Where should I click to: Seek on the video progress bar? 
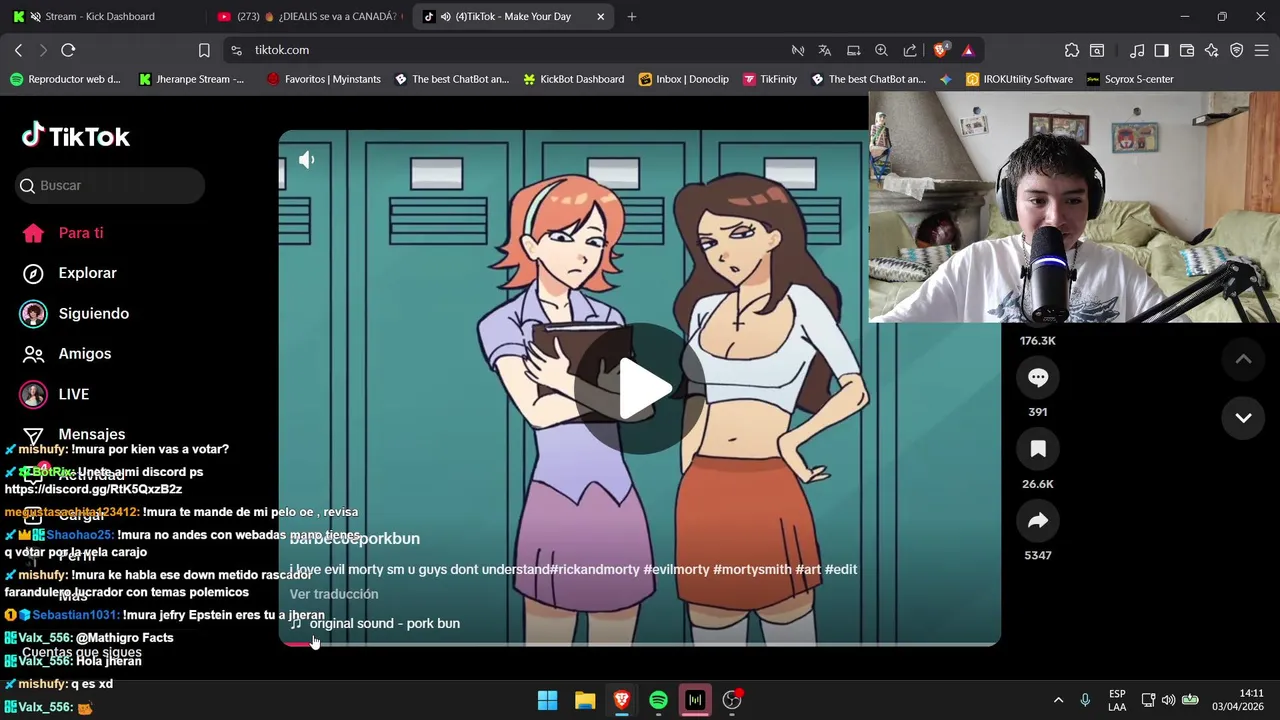click(640, 644)
